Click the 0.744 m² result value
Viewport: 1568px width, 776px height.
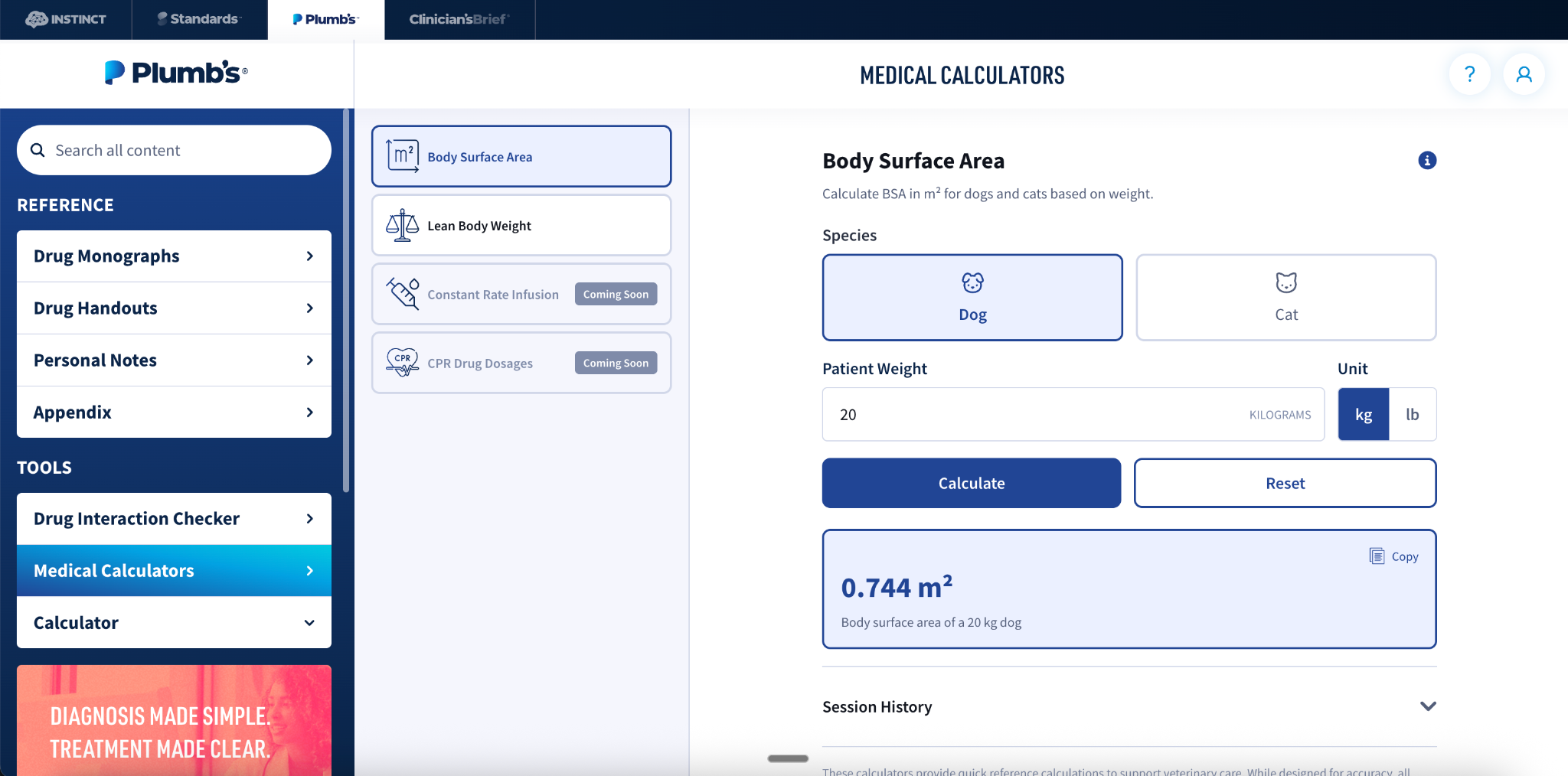(897, 587)
